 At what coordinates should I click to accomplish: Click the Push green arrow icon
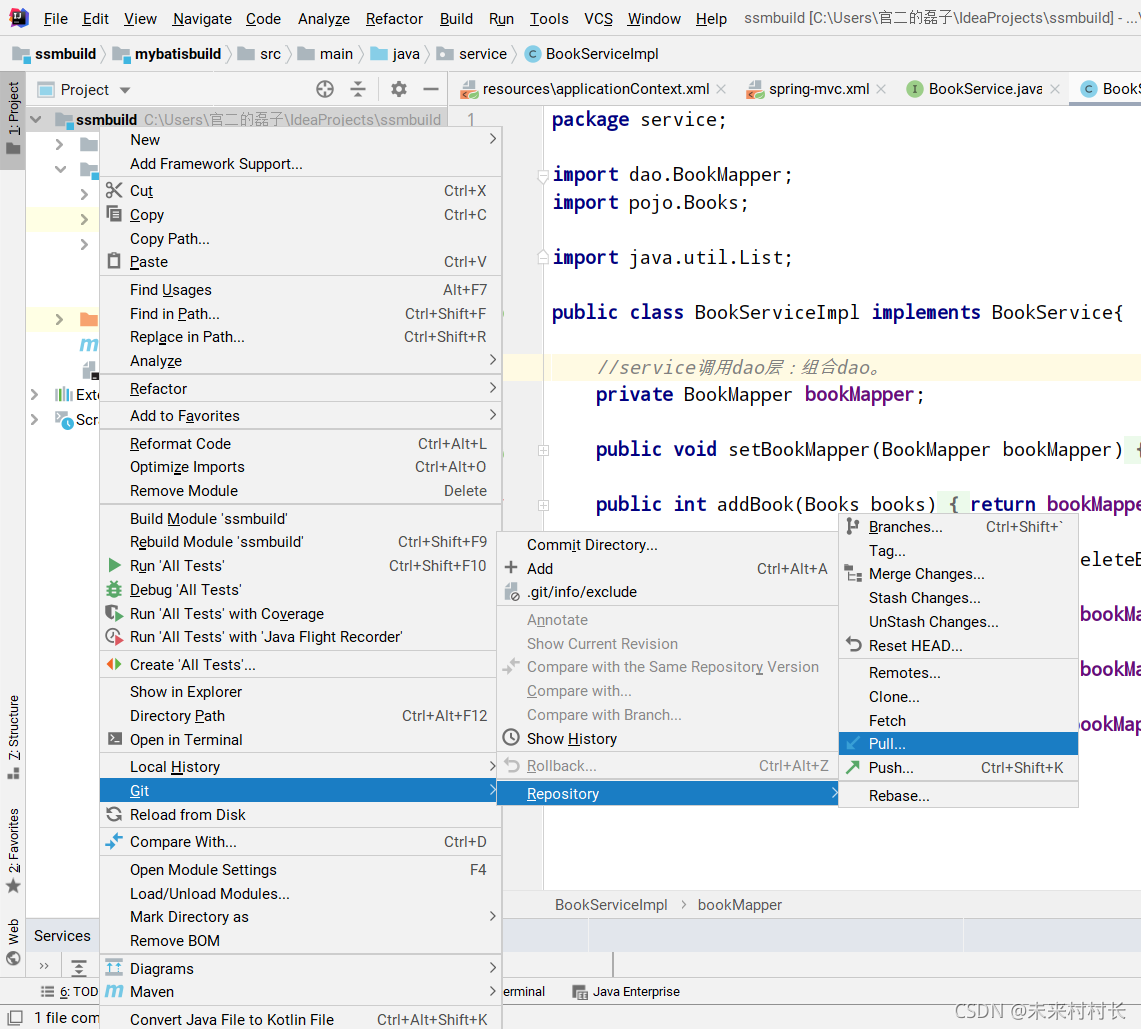(x=853, y=767)
